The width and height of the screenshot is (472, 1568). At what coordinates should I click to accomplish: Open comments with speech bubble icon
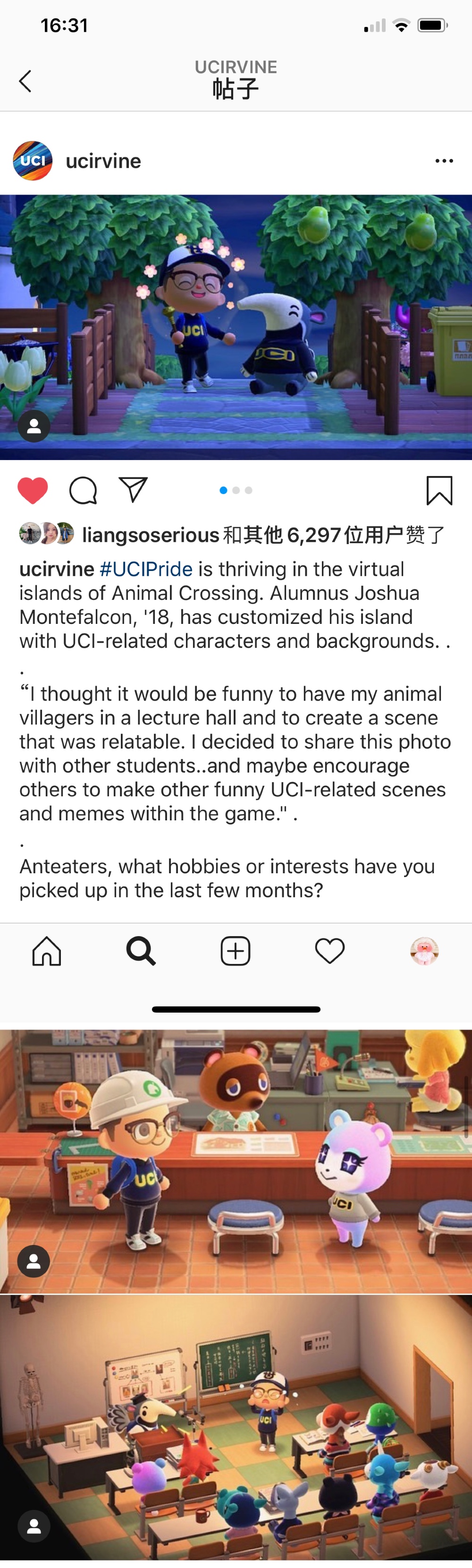tap(84, 491)
